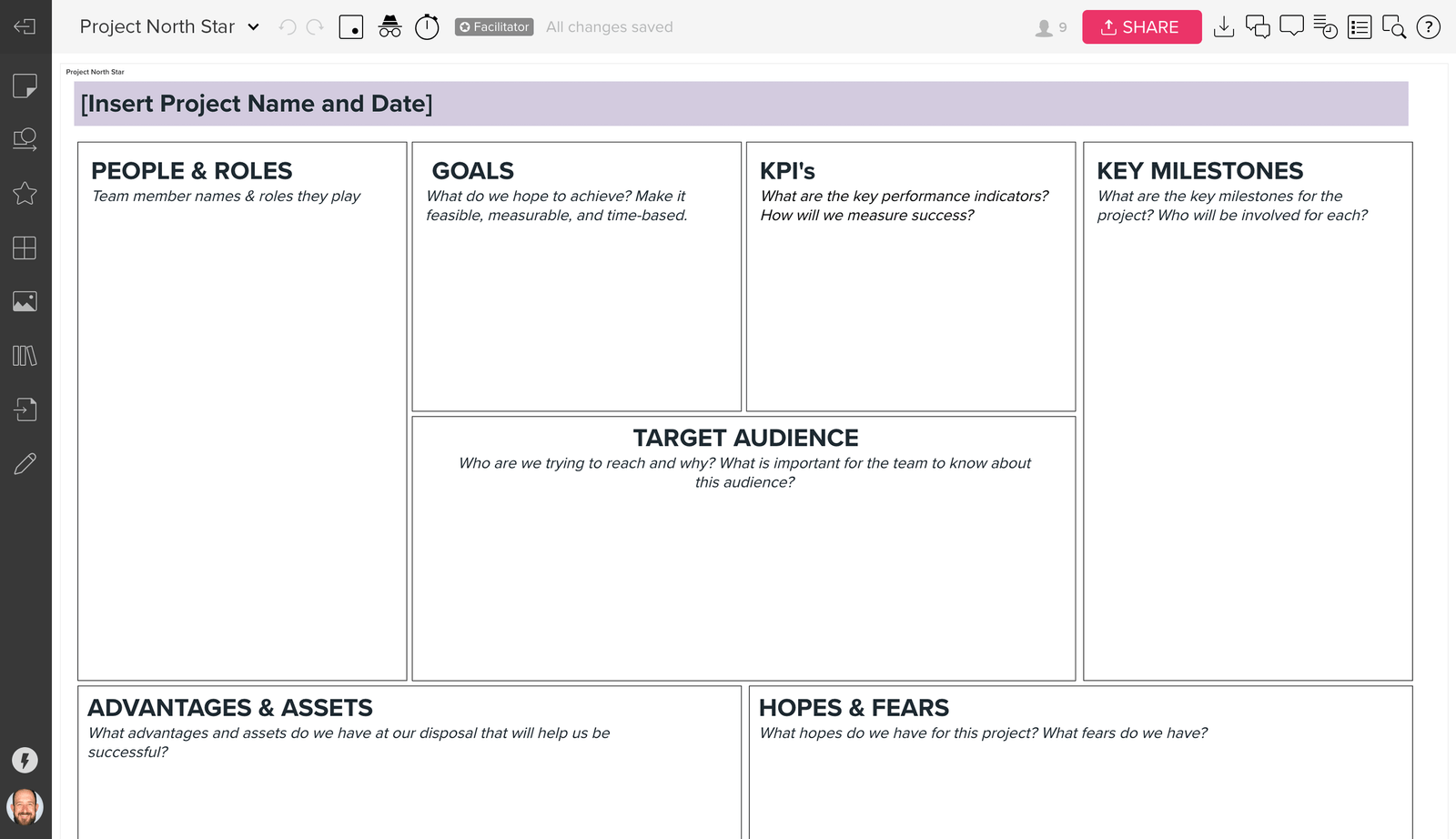Screen dimensions: 1456x839
Task: Select the sticky note tool
Action: pyautogui.click(x=25, y=86)
